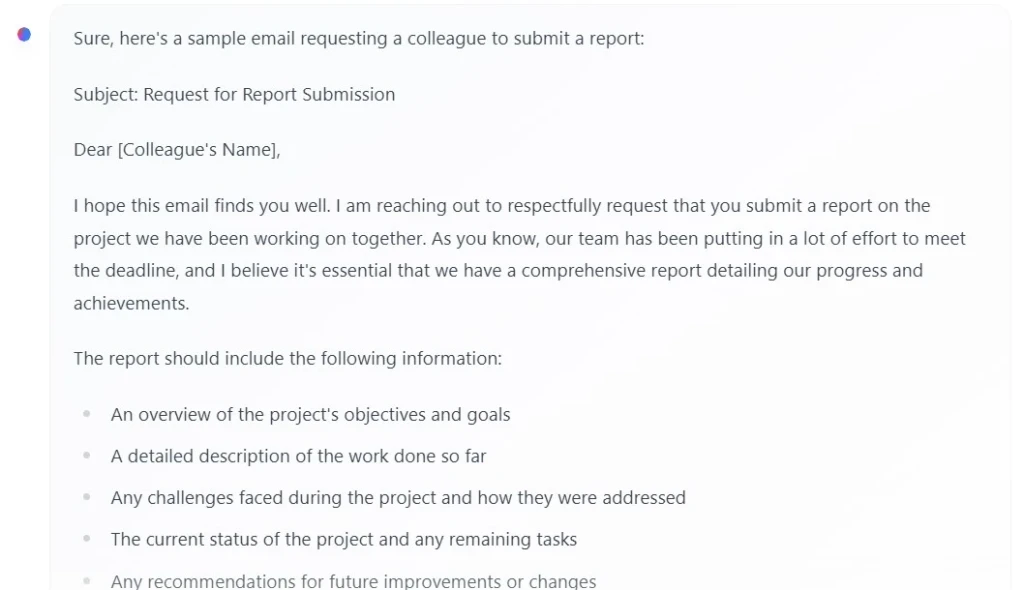Click the '[Colleague's Name]' placeholder text
Viewport: 1024px width, 590px height.
point(197,150)
